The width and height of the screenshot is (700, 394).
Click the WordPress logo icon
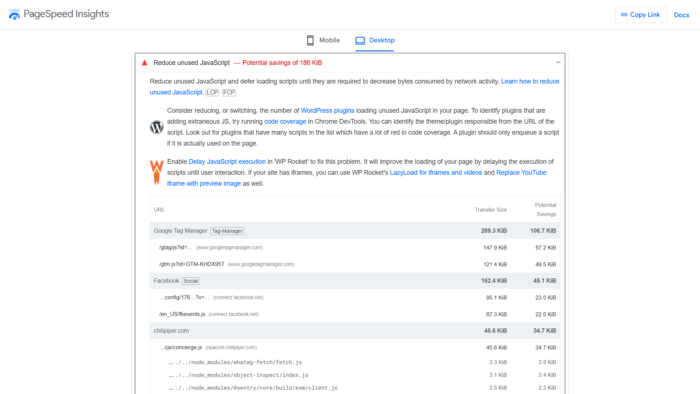coord(156,127)
